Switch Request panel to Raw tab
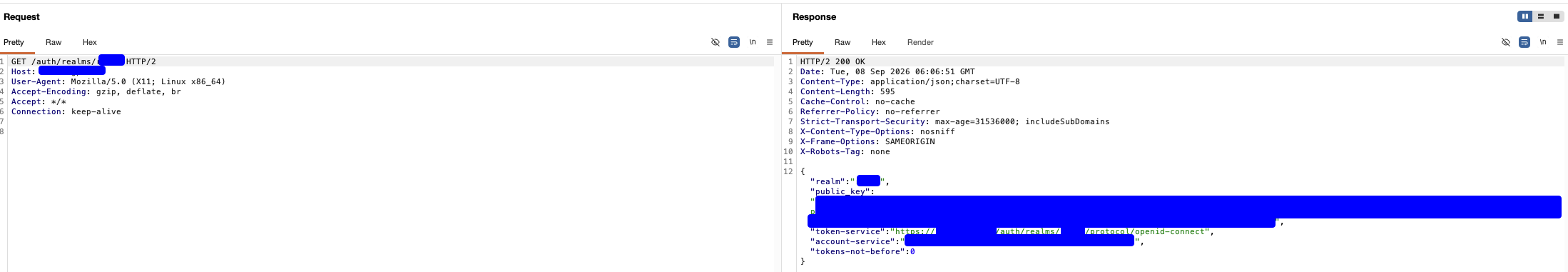Viewport: 1568px width, 272px height. (x=54, y=42)
